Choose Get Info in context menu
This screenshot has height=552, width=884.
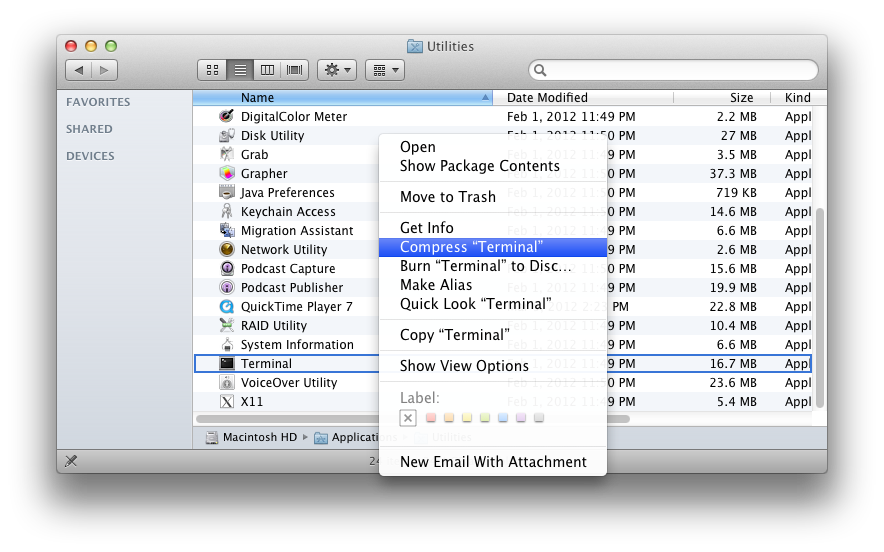pyautogui.click(x=493, y=228)
